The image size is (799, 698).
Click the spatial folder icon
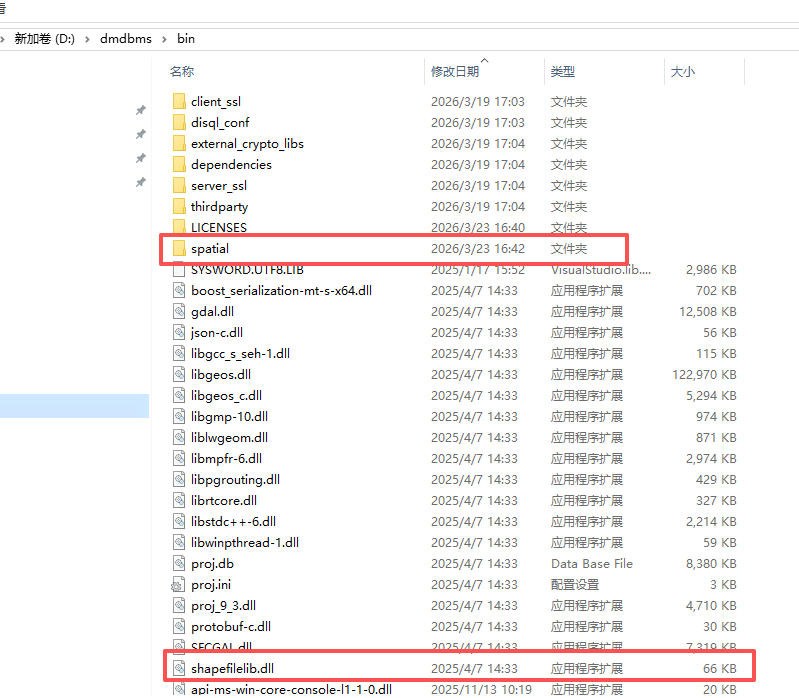179,248
